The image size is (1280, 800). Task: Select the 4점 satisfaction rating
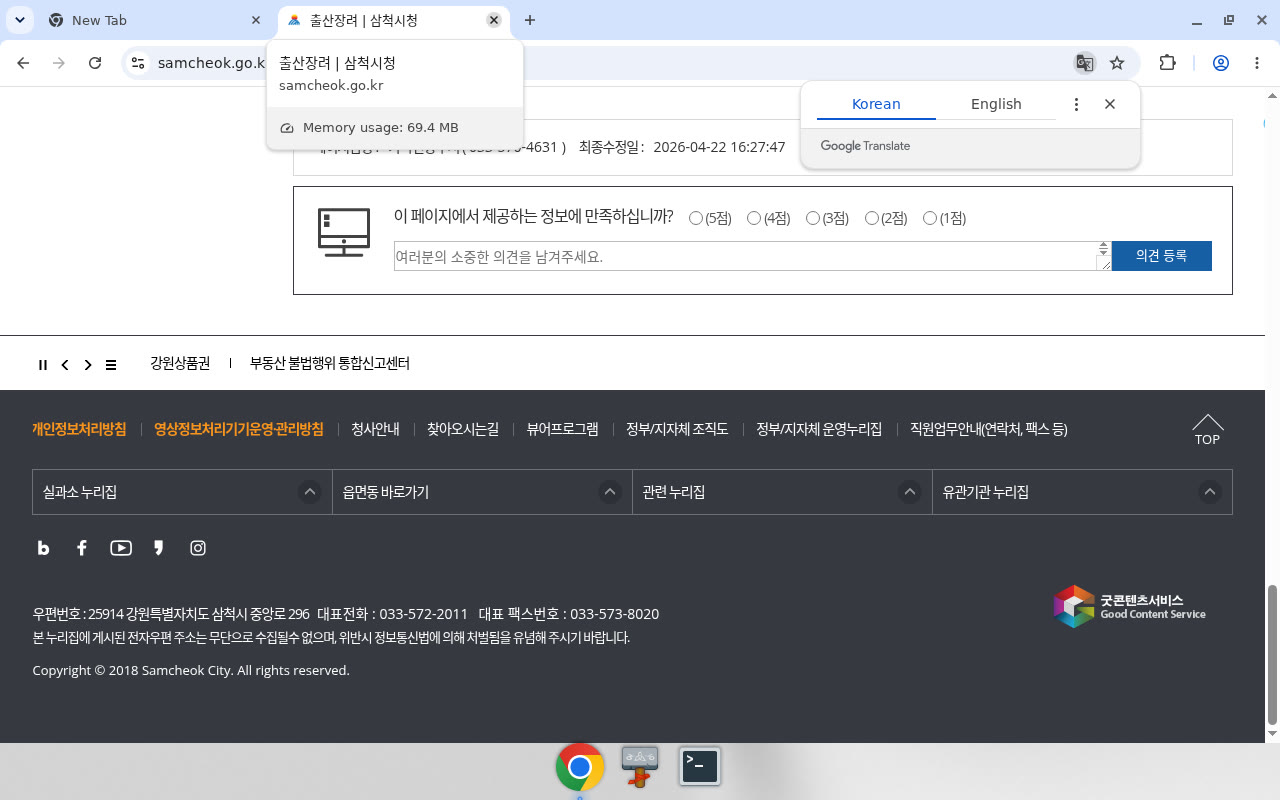point(754,218)
